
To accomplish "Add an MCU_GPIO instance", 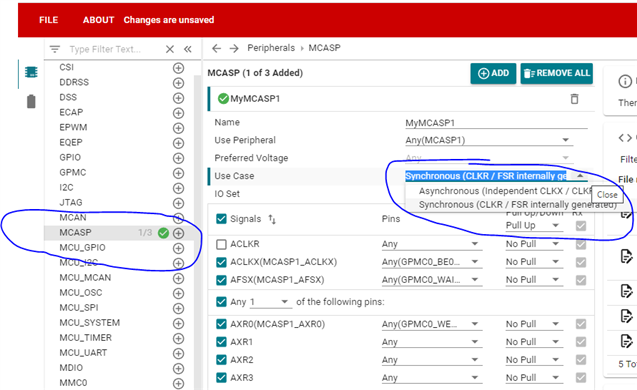I will pyautogui.click(x=178, y=248).
